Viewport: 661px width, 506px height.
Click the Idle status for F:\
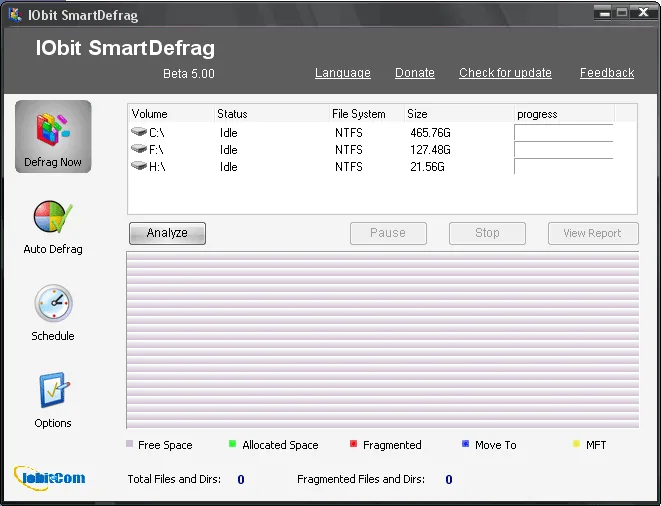coord(228,150)
